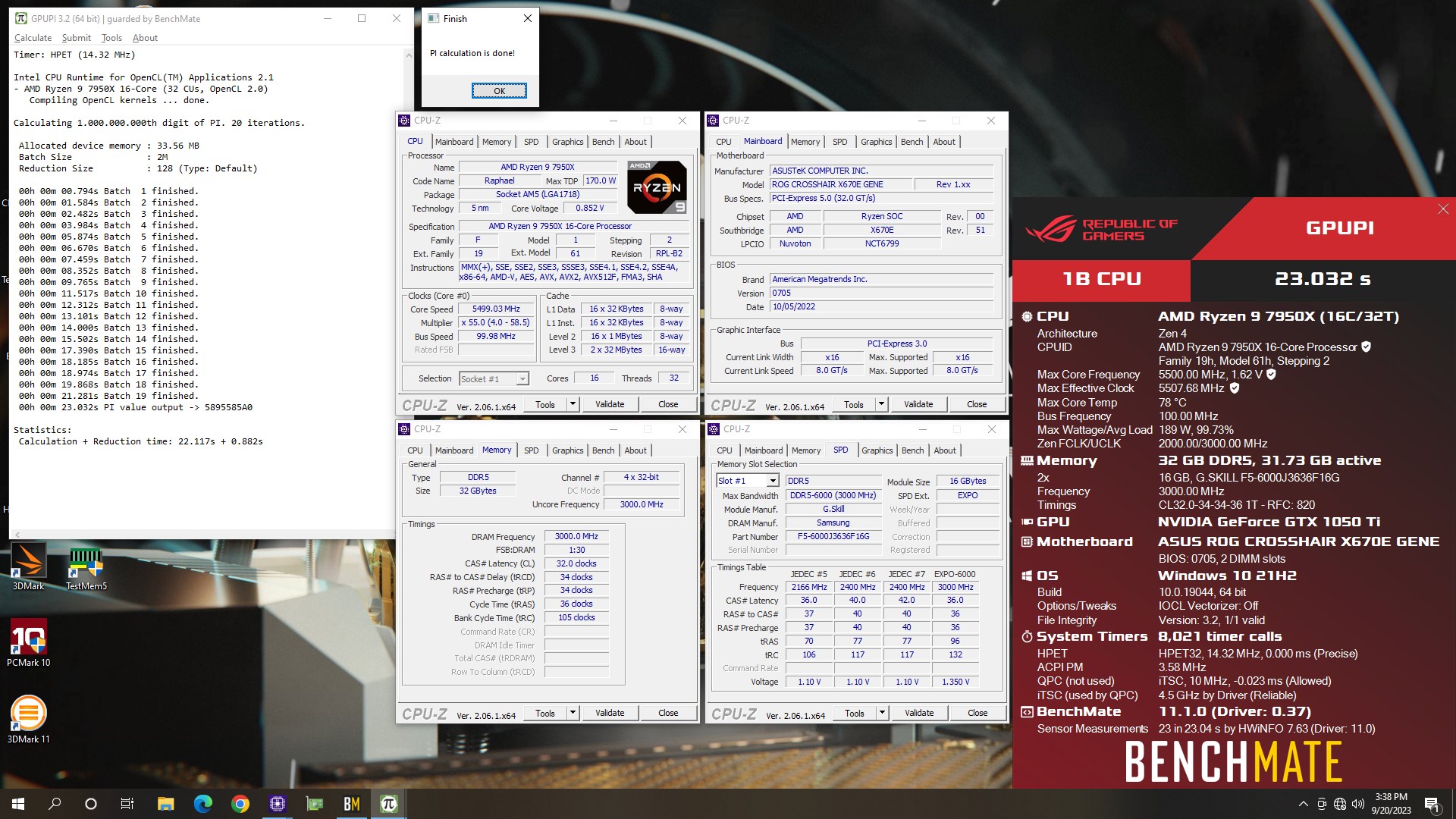Screen dimensions: 1456x819
Task: Expand Tools dropdown arrow in SPD window
Action: tap(882, 713)
